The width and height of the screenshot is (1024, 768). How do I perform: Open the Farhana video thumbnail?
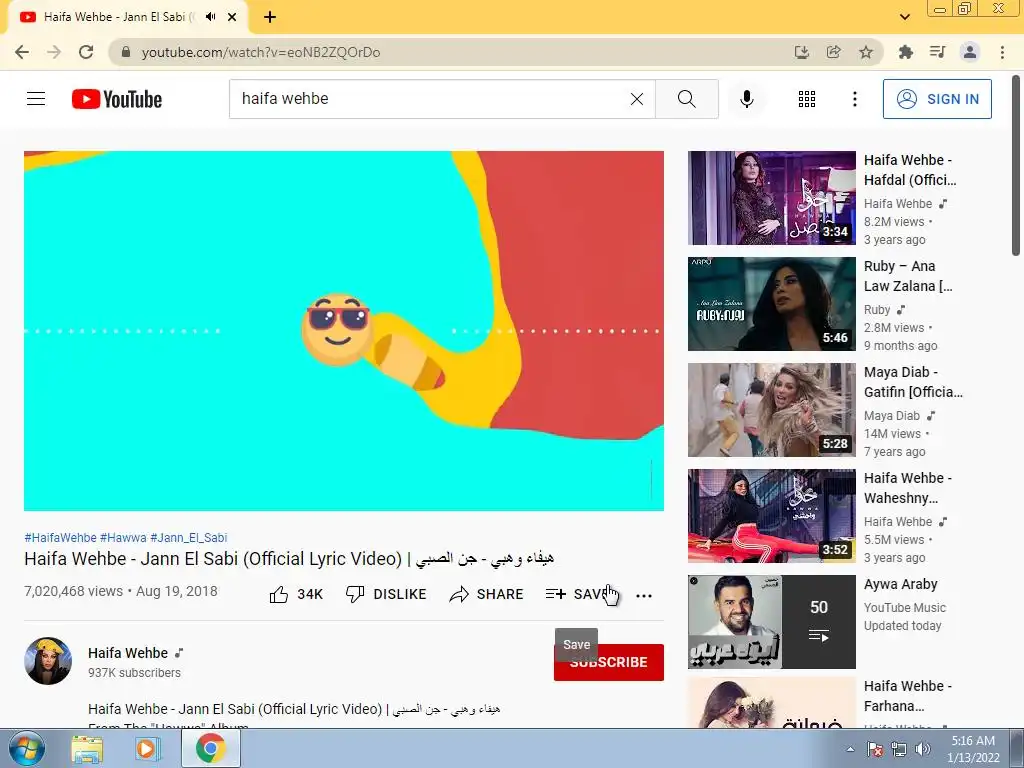771,703
